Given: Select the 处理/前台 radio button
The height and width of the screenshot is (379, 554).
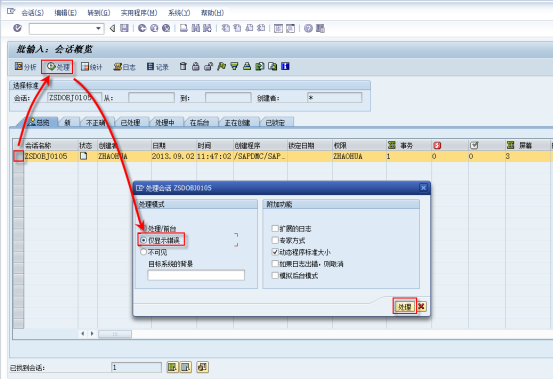Looking at the screenshot, I should tap(143, 229).
